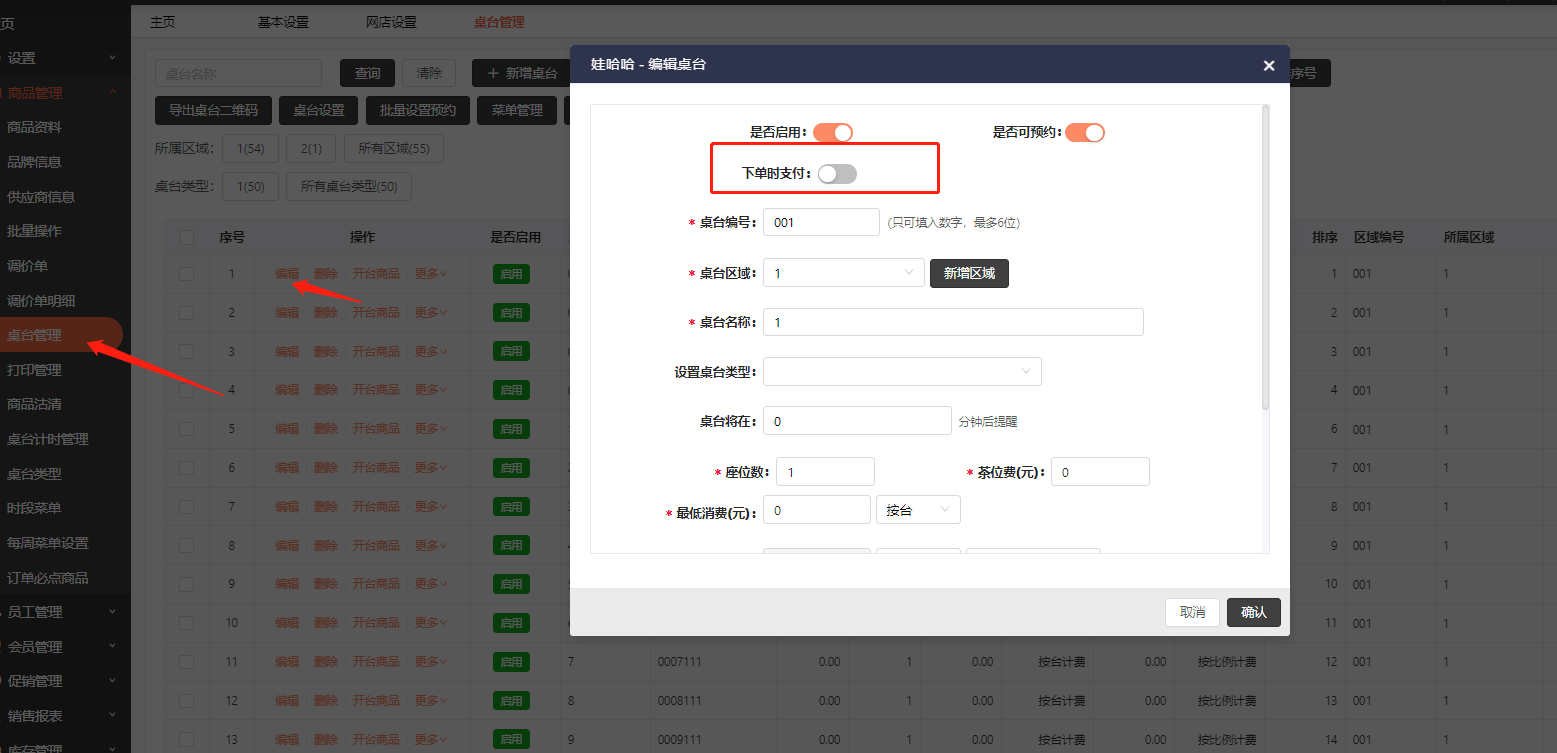1557x753 pixels.
Task: Open the 桌台区域 dropdown
Action: 843,273
